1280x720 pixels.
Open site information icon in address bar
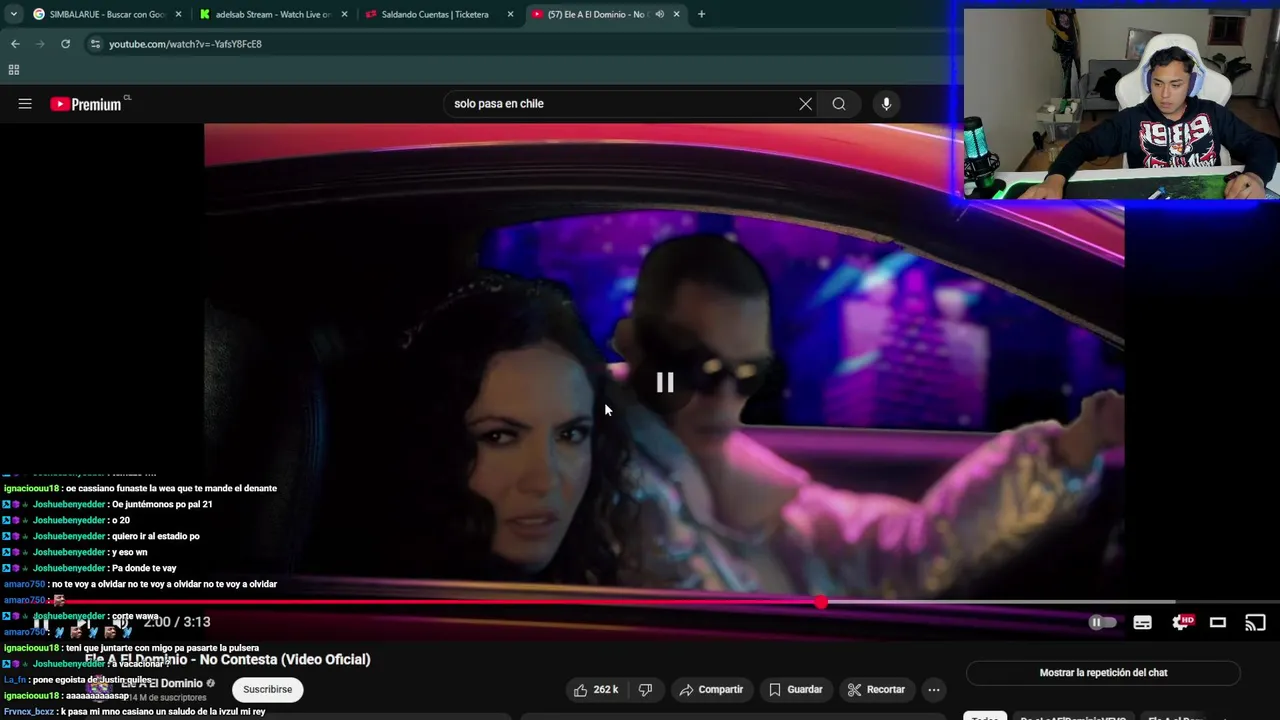[x=95, y=44]
